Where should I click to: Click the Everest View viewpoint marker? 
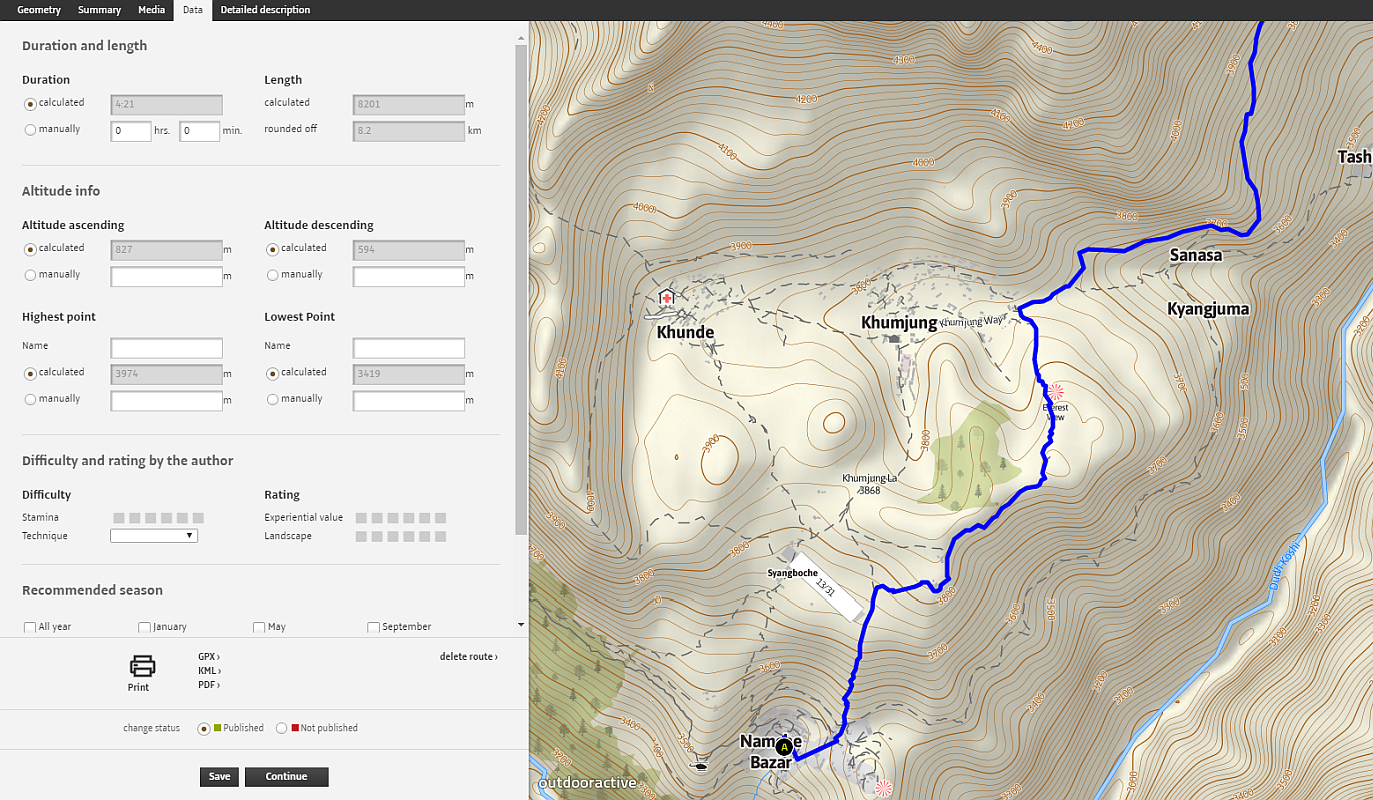(x=1056, y=391)
